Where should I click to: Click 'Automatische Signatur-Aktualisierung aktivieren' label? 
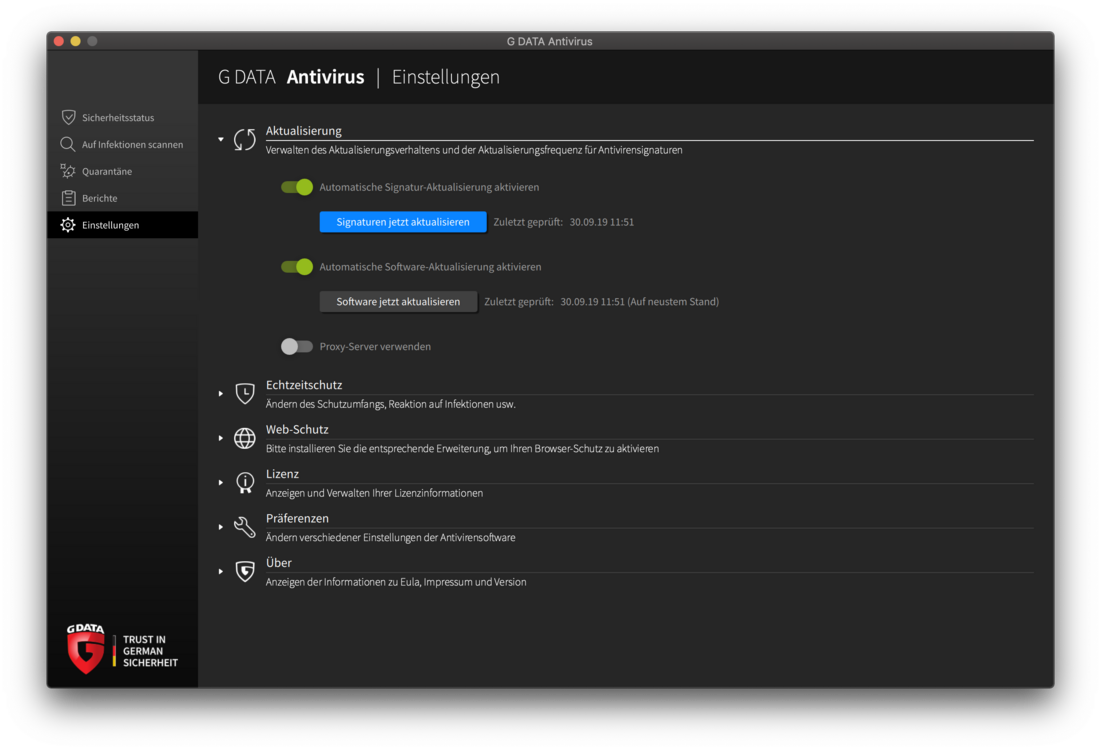[x=430, y=187]
